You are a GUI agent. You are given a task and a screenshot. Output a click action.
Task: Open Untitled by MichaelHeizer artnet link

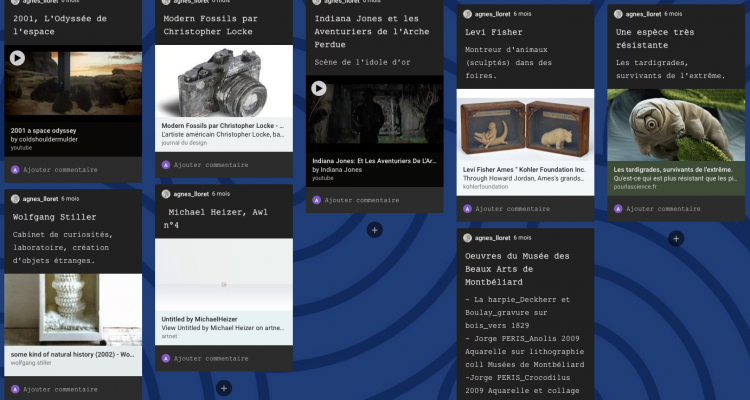tap(199, 319)
